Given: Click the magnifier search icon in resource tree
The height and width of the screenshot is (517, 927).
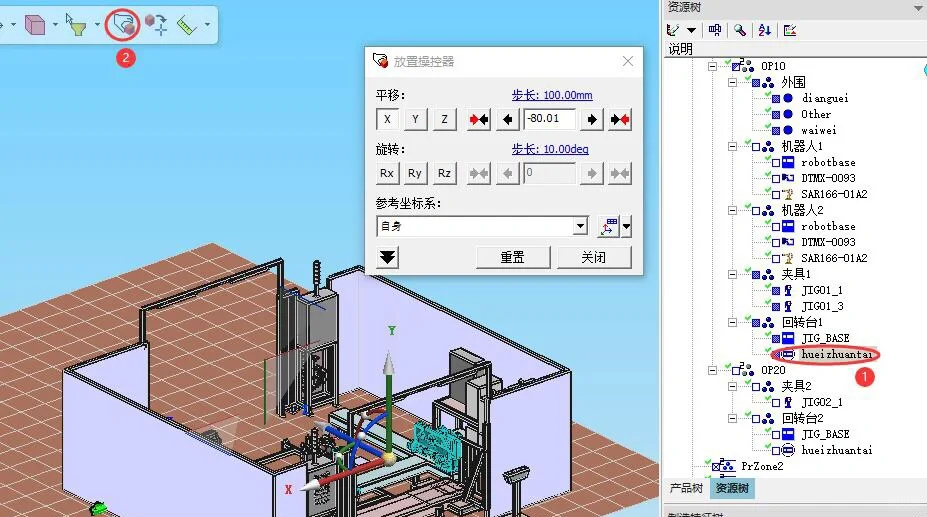Looking at the screenshot, I should click(740, 30).
